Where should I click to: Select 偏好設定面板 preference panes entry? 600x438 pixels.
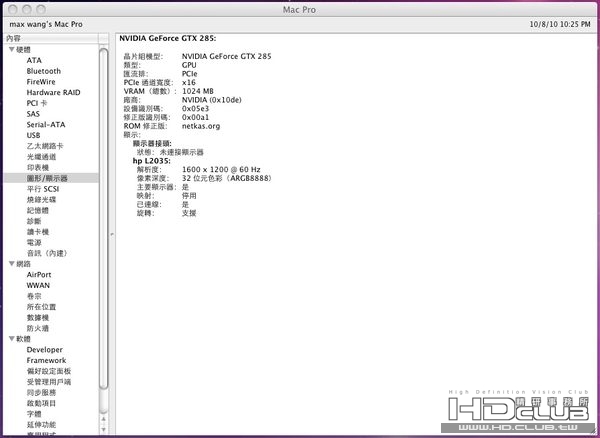click(x=49, y=371)
